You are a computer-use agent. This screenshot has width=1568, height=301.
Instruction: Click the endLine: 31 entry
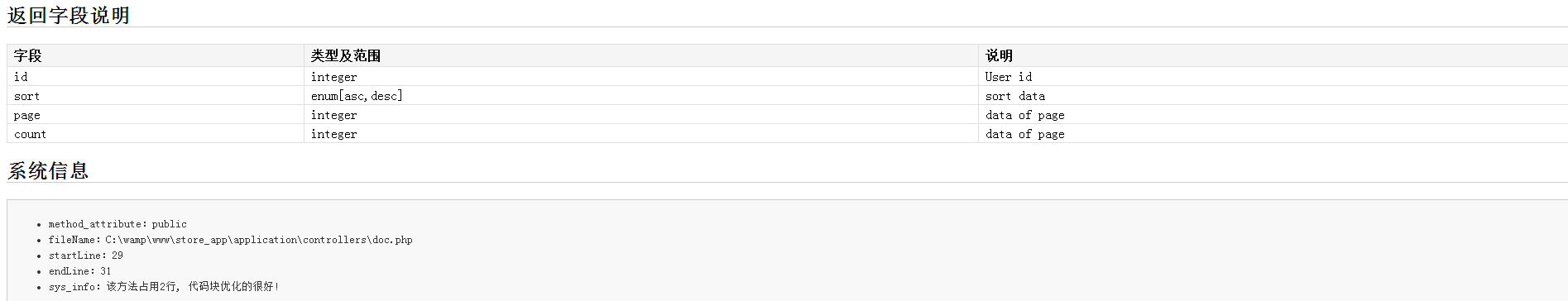pos(79,271)
